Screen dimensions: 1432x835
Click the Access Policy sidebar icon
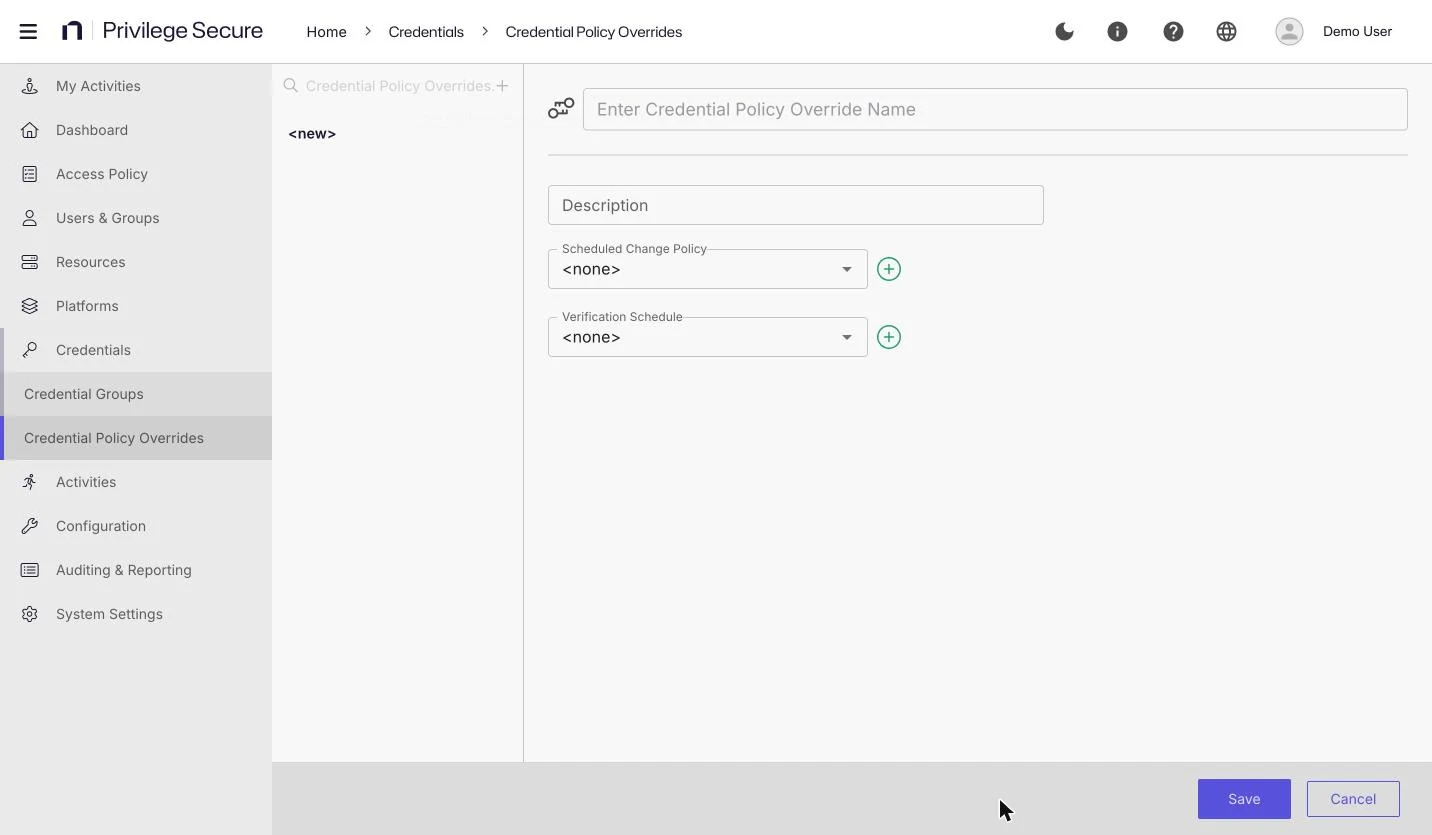tap(30, 174)
